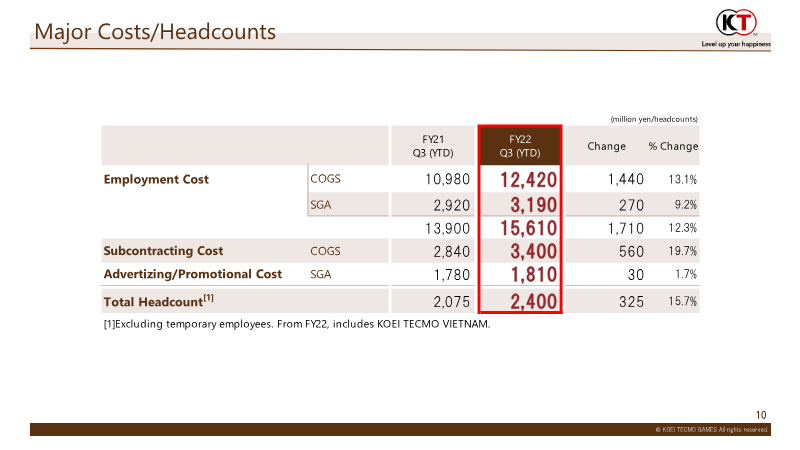Click the Major Costs/Headcounts slide title
Viewport: 800px width, 450px height.
coord(155,32)
